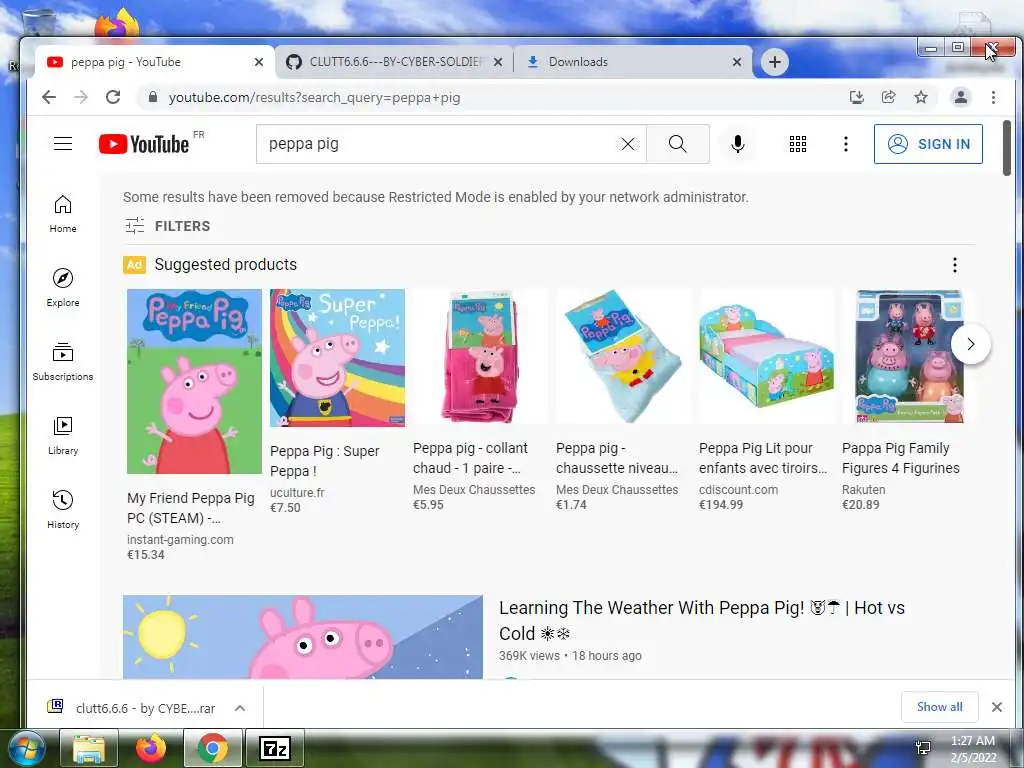Open Peppa pig collant chaud product image
1024x768 pixels.
pyautogui.click(x=480, y=357)
